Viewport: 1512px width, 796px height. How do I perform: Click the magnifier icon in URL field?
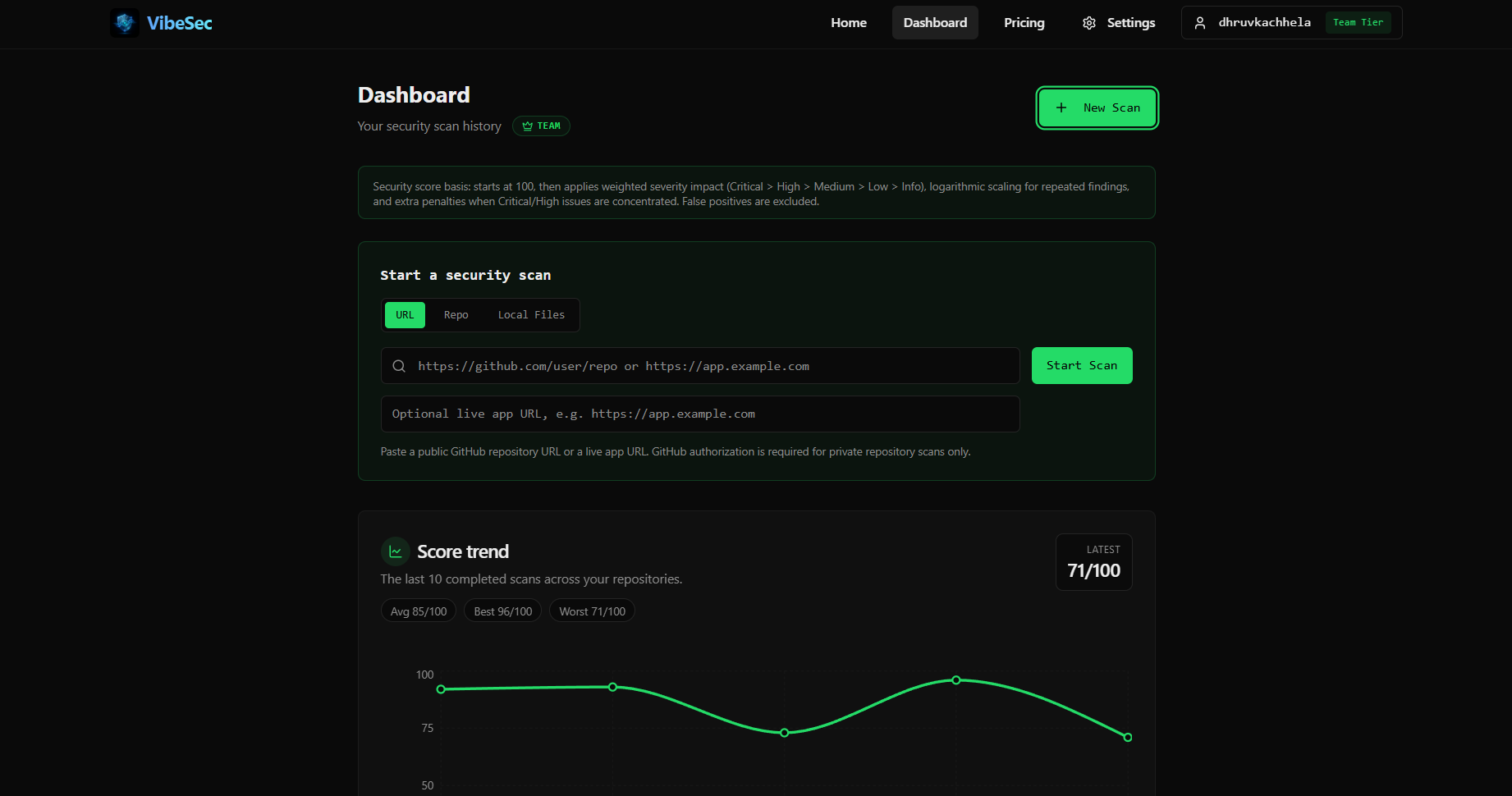pos(399,366)
